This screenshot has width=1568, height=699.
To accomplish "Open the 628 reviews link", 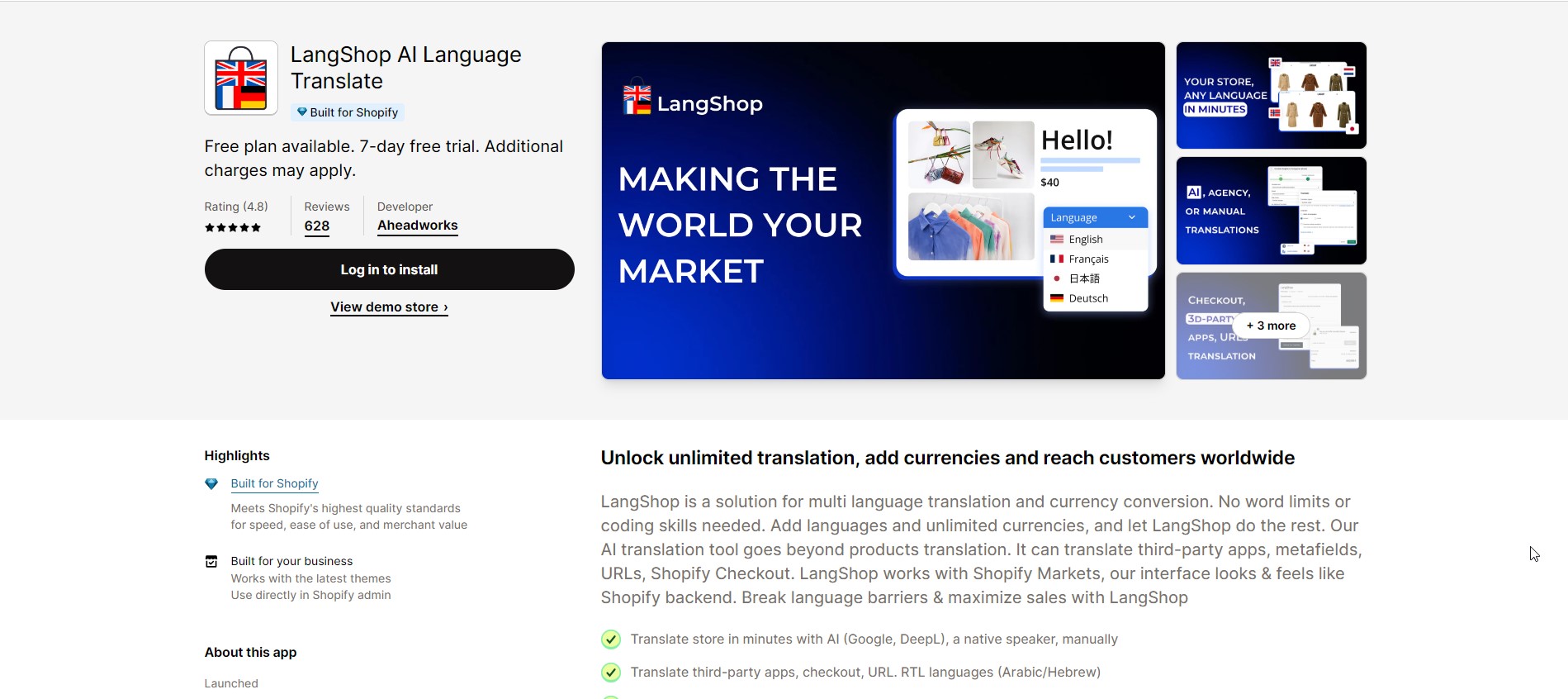I will [x=317, y=226].
